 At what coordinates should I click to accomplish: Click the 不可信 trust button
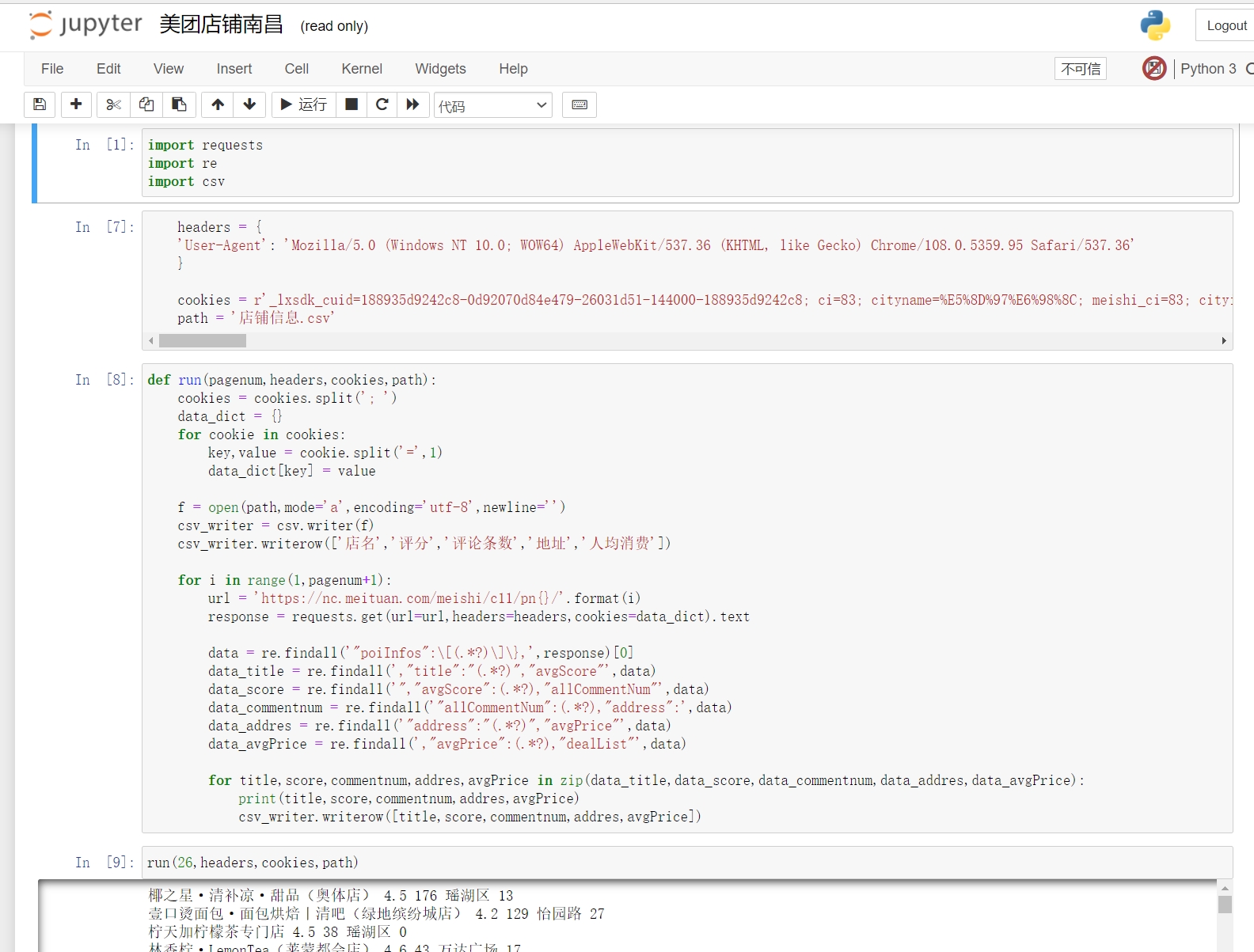1081,69
